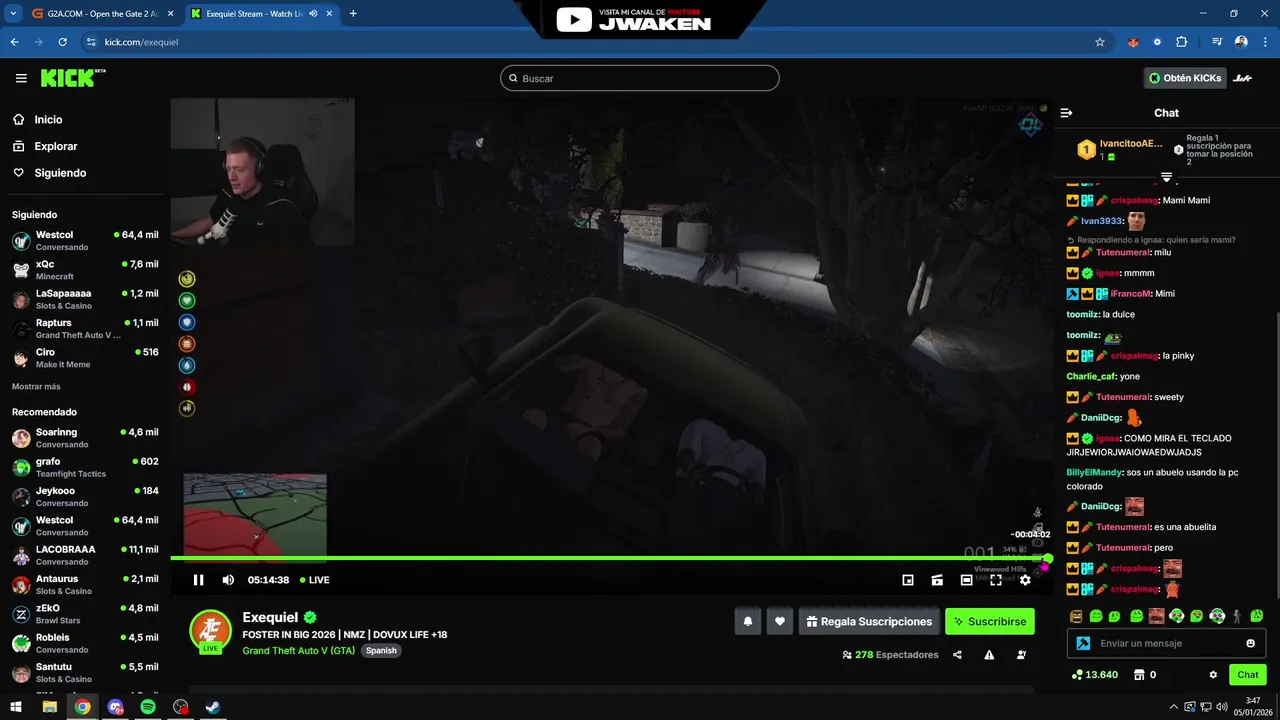The height and width of the screenshot is (720, 1280).
Task: Collapse the chat panel
Action: (1066, 113)
